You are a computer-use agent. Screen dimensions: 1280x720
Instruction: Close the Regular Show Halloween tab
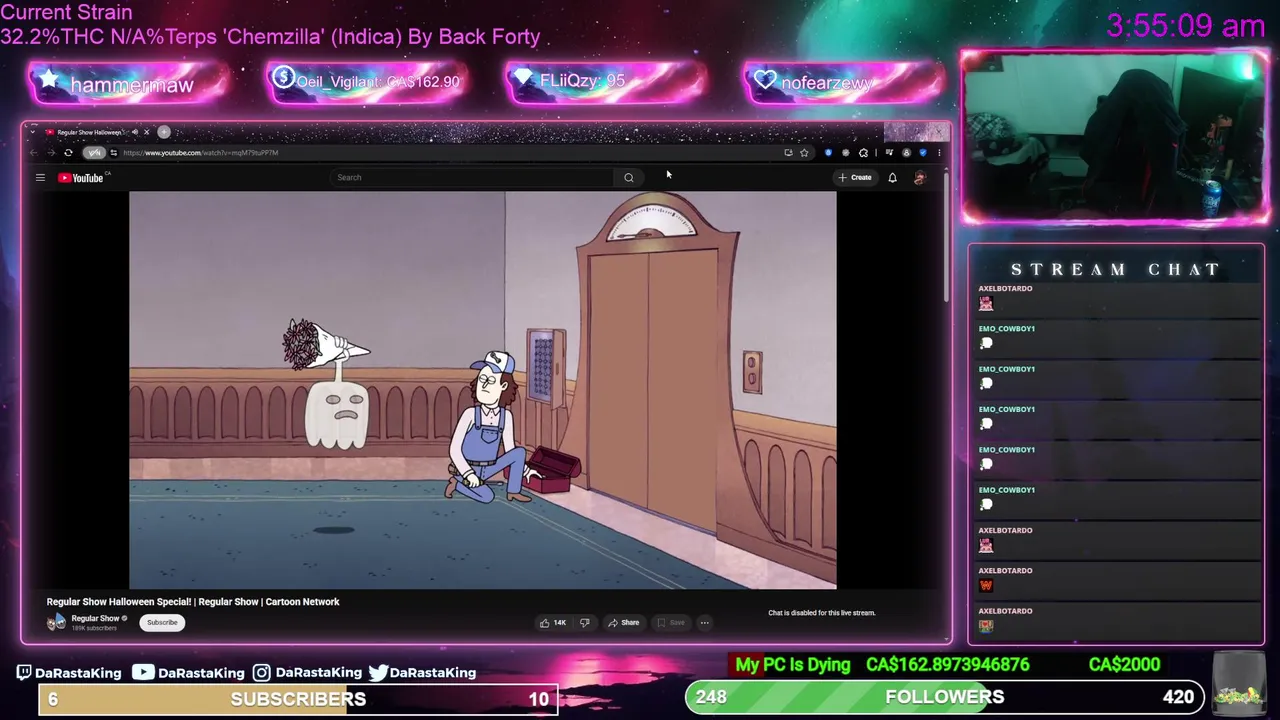point(147,132)
